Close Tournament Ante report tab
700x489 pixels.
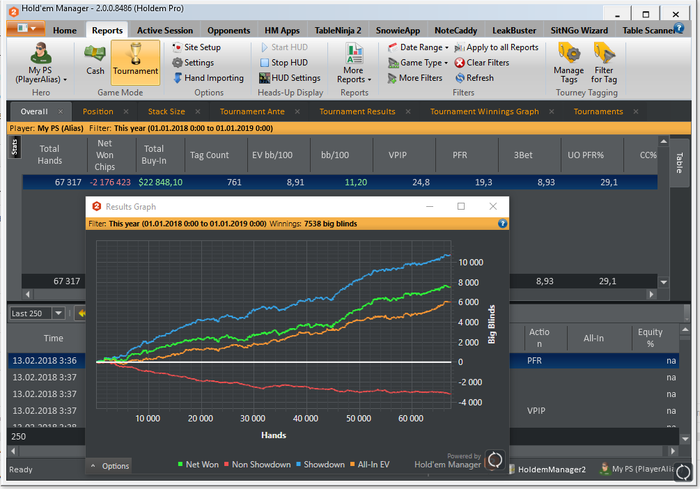(297, 112)
